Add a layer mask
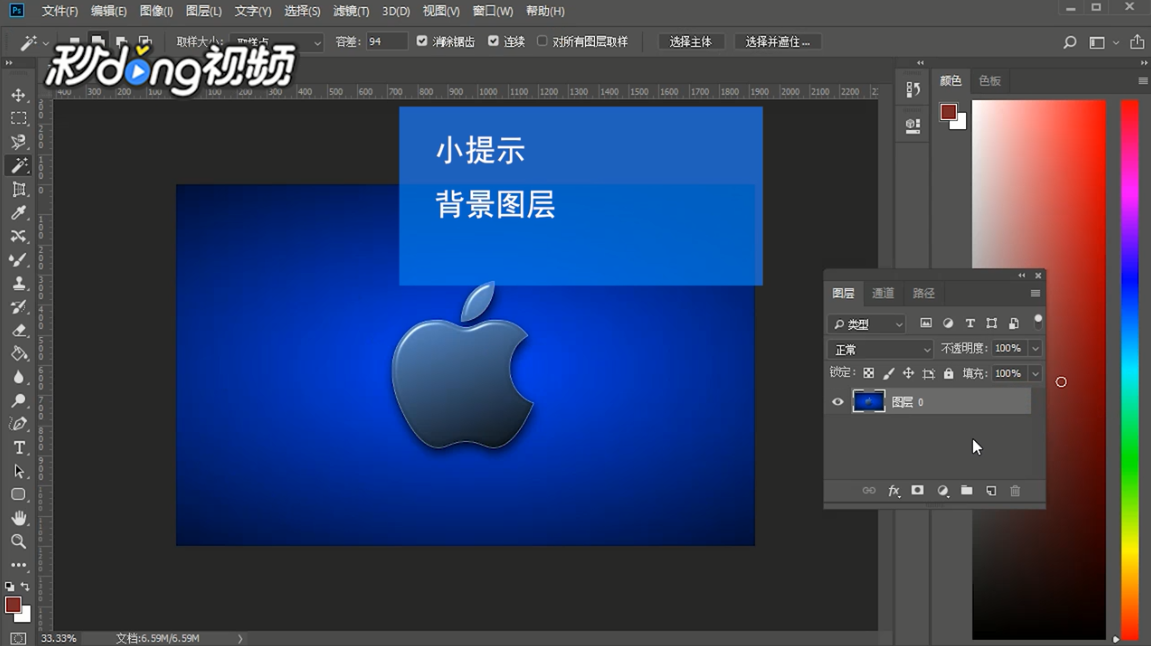 [918, 490]
